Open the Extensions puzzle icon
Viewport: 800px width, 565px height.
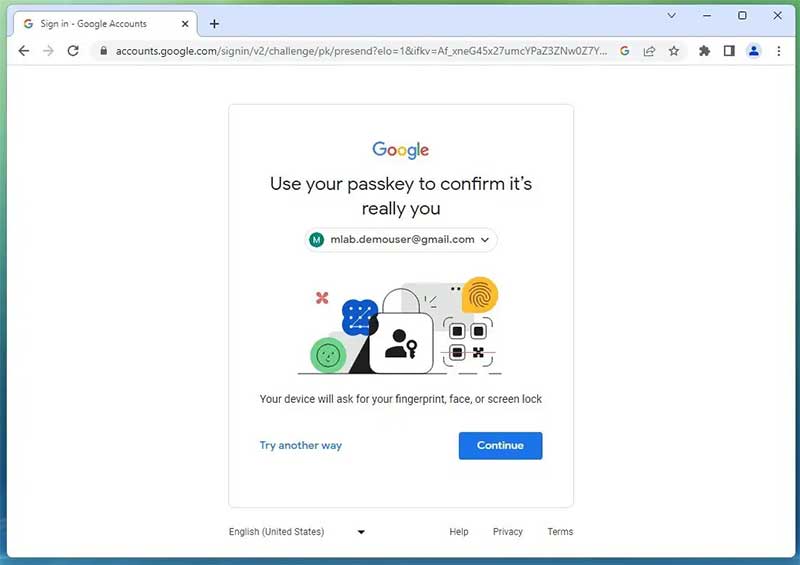705,51
